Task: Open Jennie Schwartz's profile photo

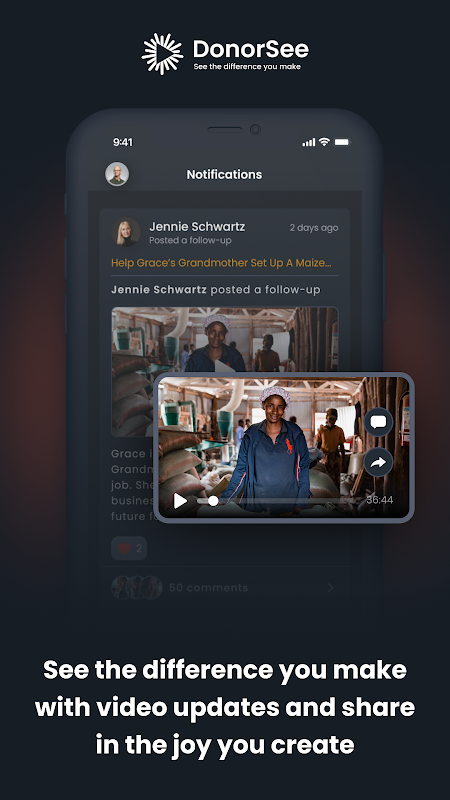Action: point(126,232)
